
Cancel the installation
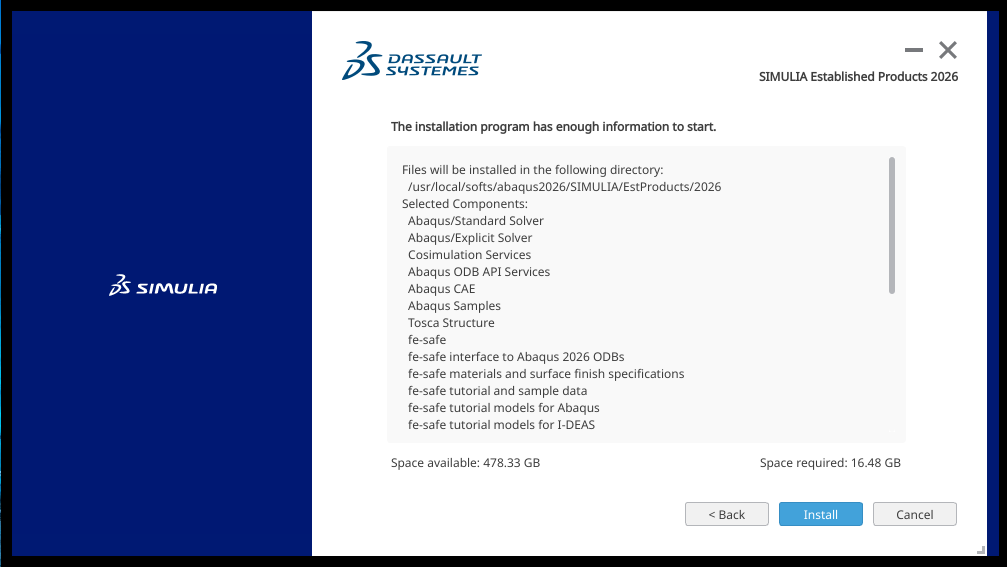click(915, 514)
